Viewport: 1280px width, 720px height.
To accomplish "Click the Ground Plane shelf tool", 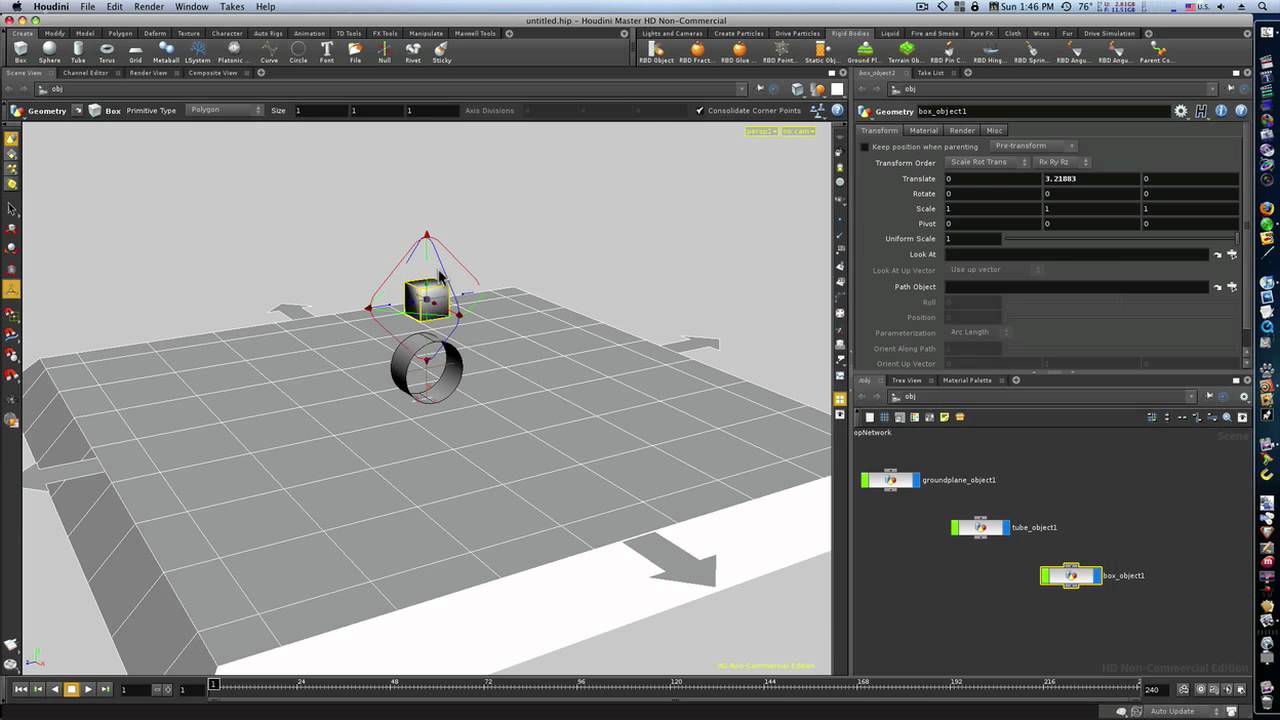I will 864,52.
